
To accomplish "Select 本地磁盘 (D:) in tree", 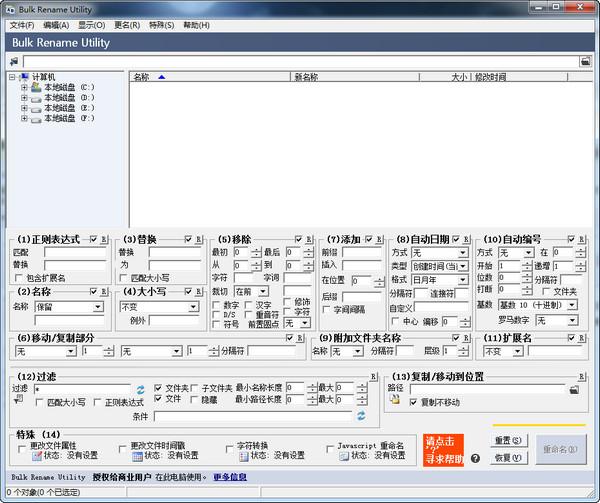I will click(x=69, y=98).
